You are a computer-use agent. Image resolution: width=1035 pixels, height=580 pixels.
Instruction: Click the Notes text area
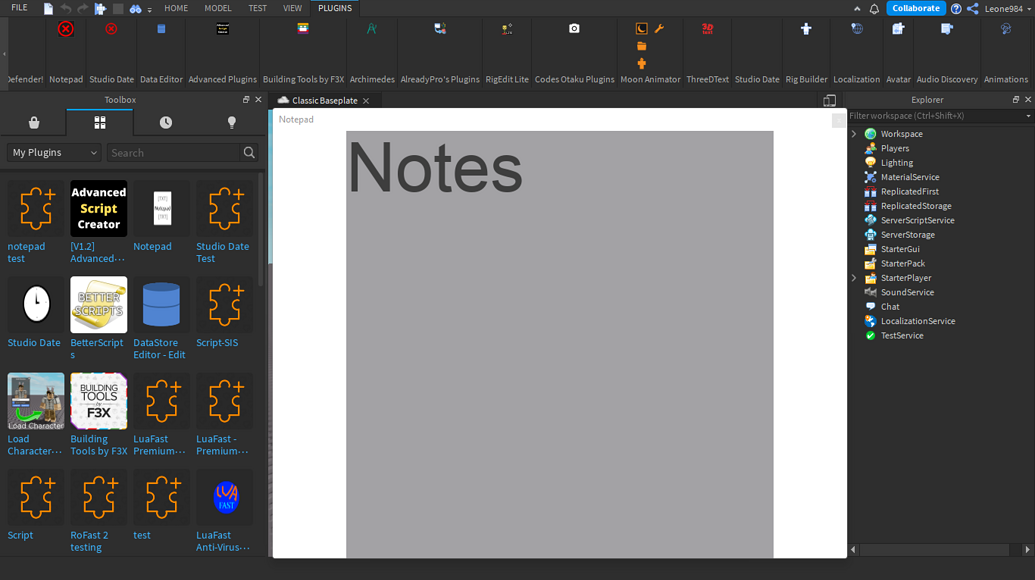click(560, 344)
